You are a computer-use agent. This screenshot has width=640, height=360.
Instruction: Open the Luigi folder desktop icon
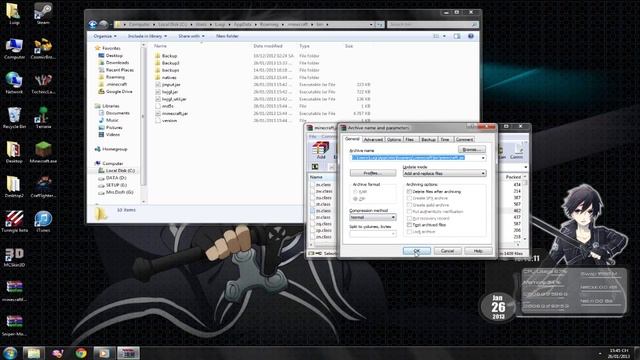[14, 13]
